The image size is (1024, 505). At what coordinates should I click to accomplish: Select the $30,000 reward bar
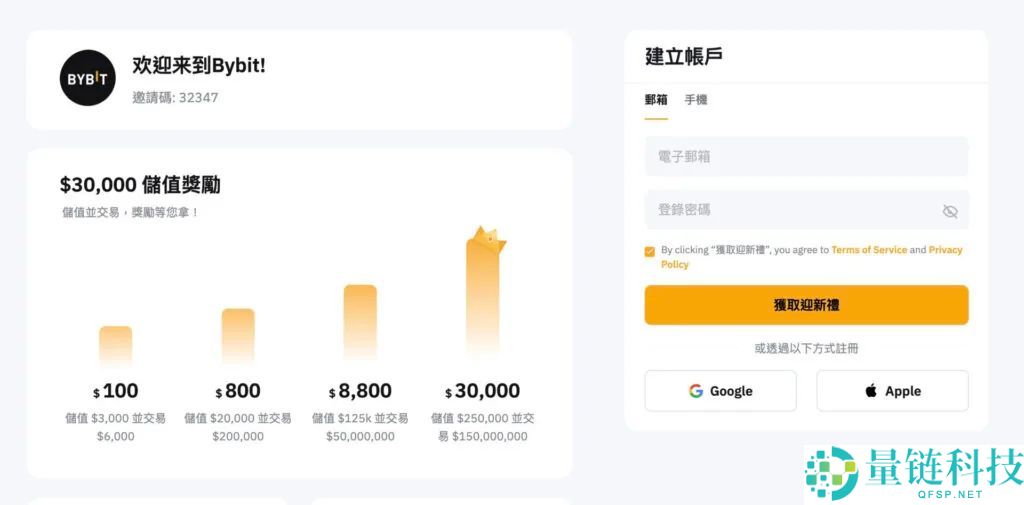pos(483,298)
